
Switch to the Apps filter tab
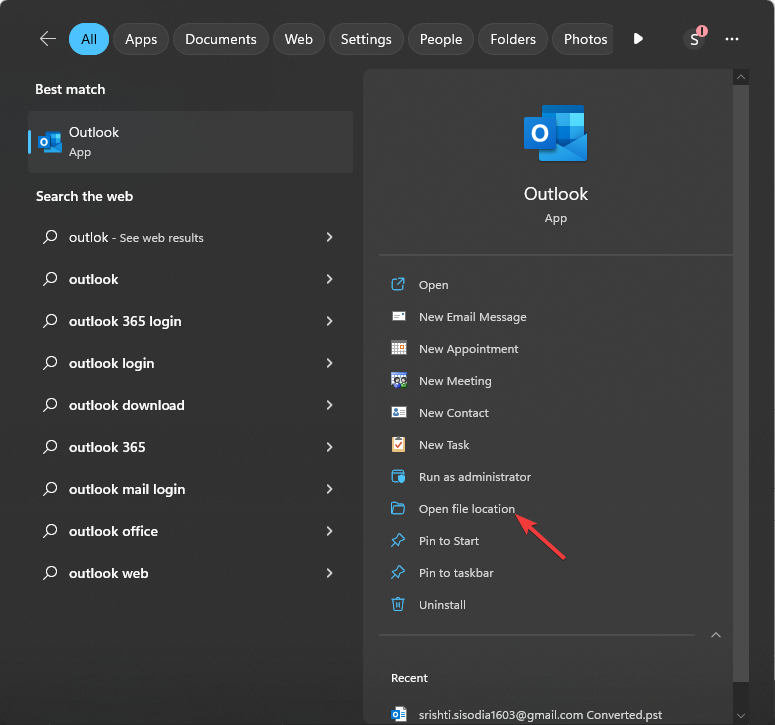(x=141, y=39)
